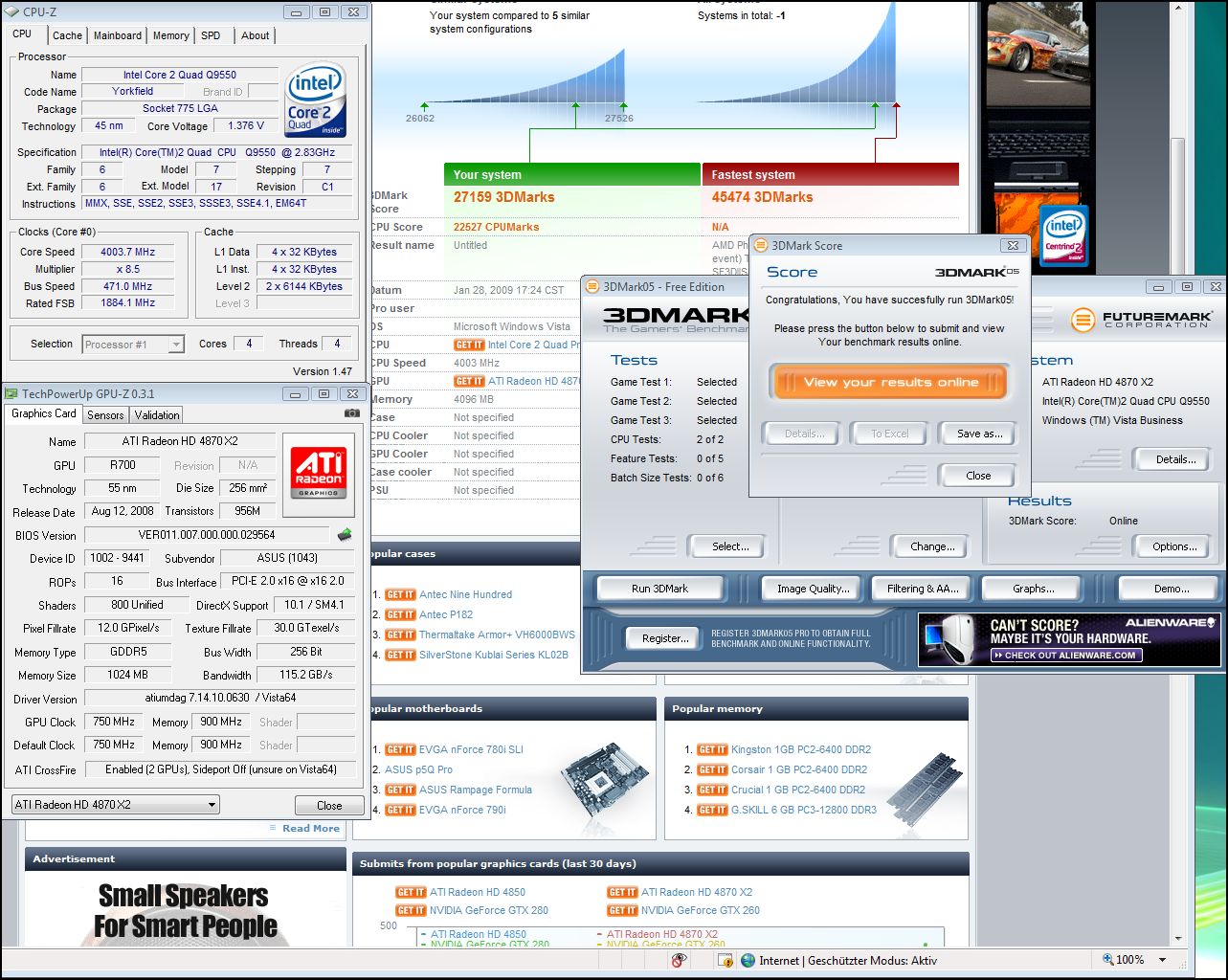The image size is (1228, 980).
Task: Click Close in the 3DMark Score dialog
Action: point(978,476)
